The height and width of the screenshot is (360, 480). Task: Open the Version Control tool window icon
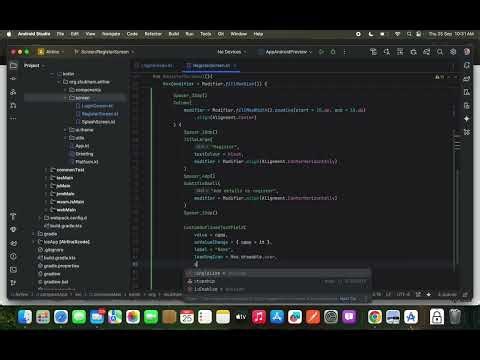click(13, 283)
